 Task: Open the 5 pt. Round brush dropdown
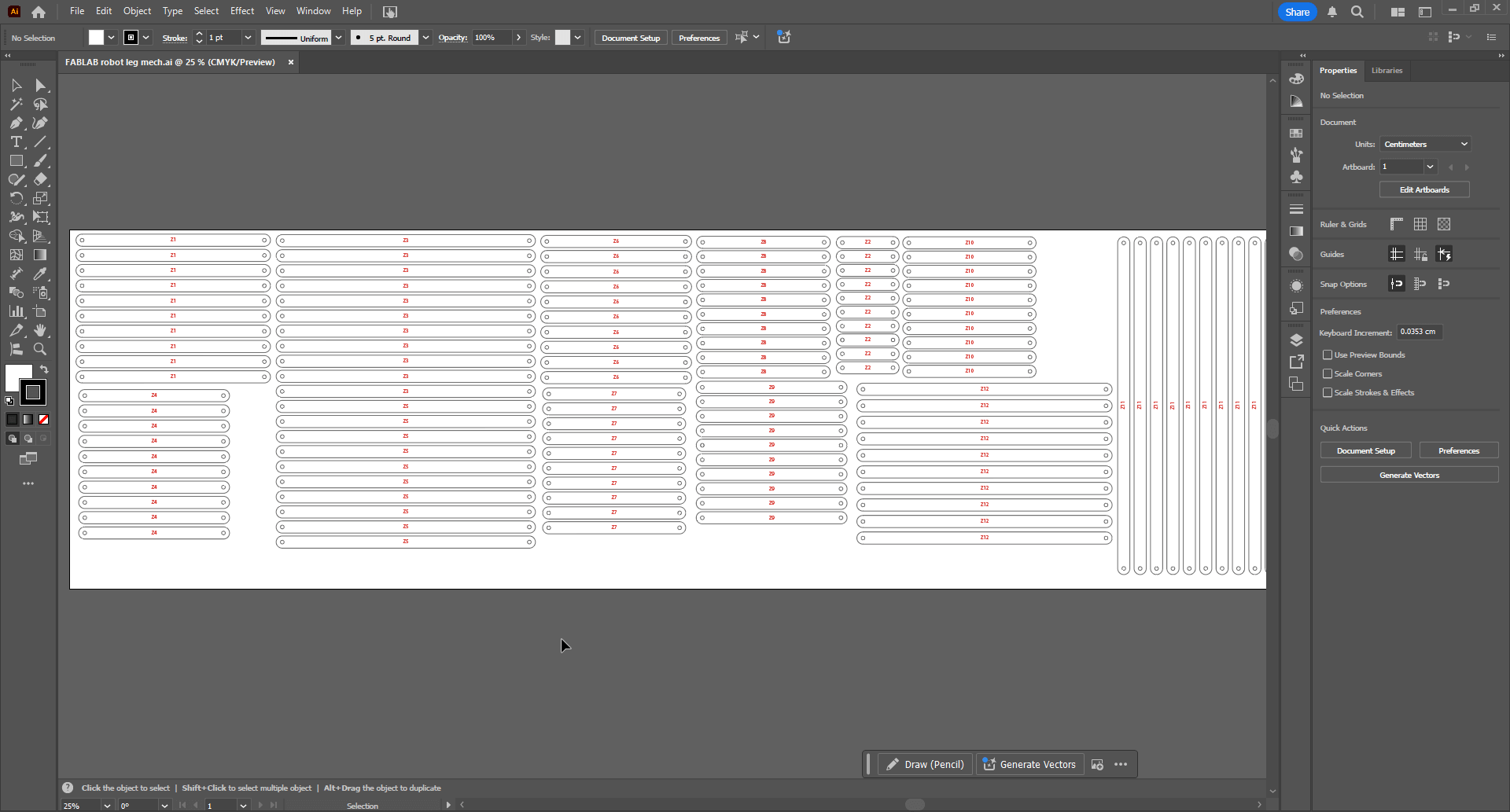(425, 38)
